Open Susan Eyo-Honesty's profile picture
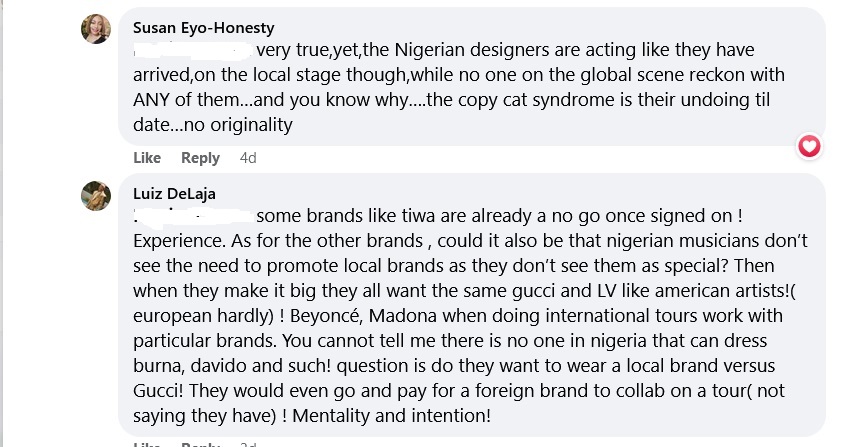This screenshot has height=447, width=853. pyautogui.click(x=96, y=30)
